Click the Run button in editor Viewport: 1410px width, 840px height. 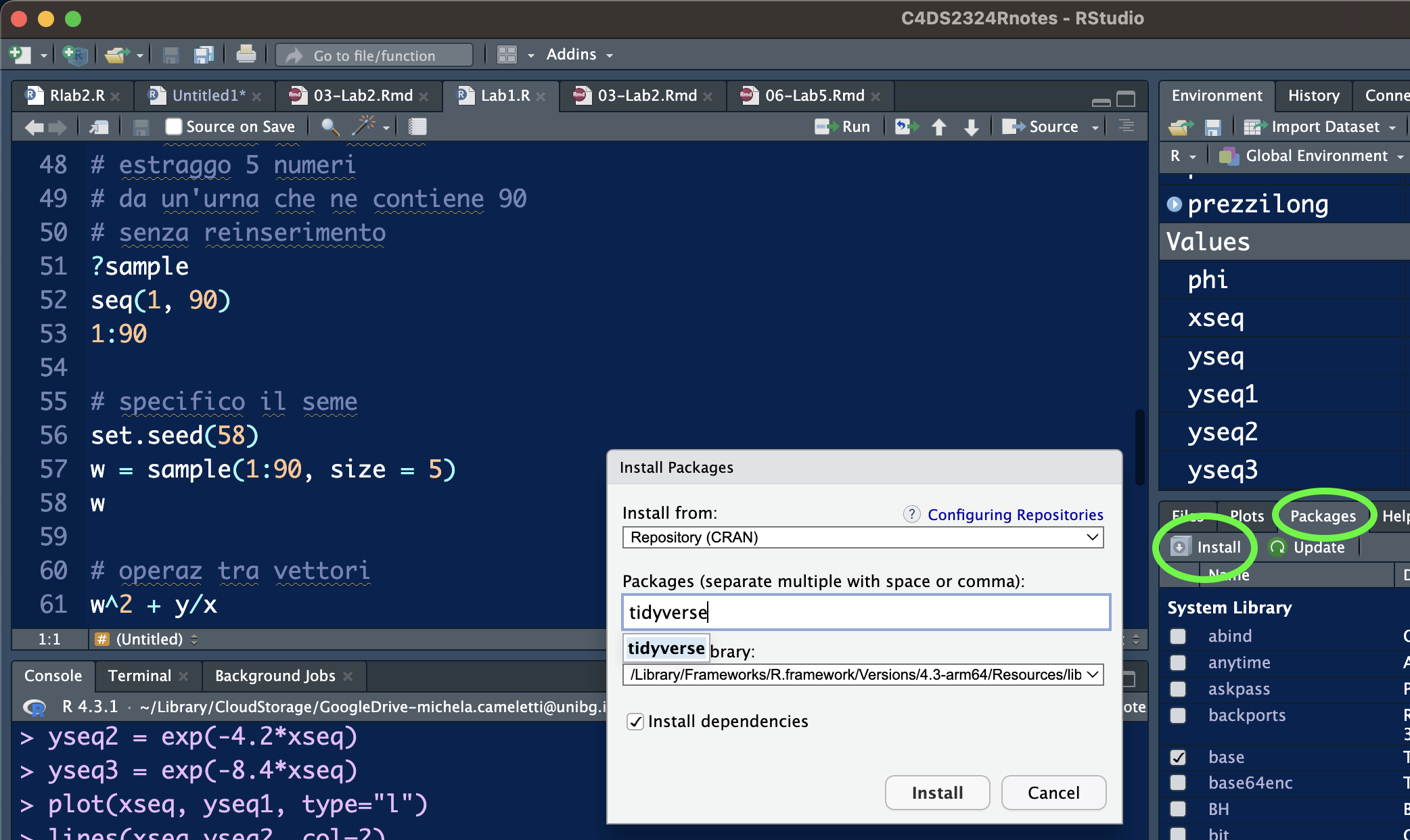tap(842, 126)
